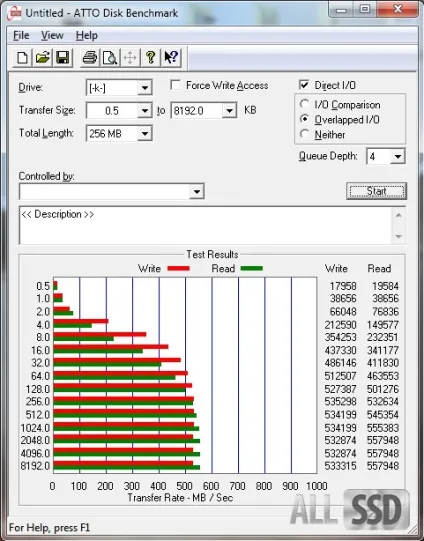The image size is (424, 541).
Task: Expand the Total Length dropdown
Action: pos(145,134)
